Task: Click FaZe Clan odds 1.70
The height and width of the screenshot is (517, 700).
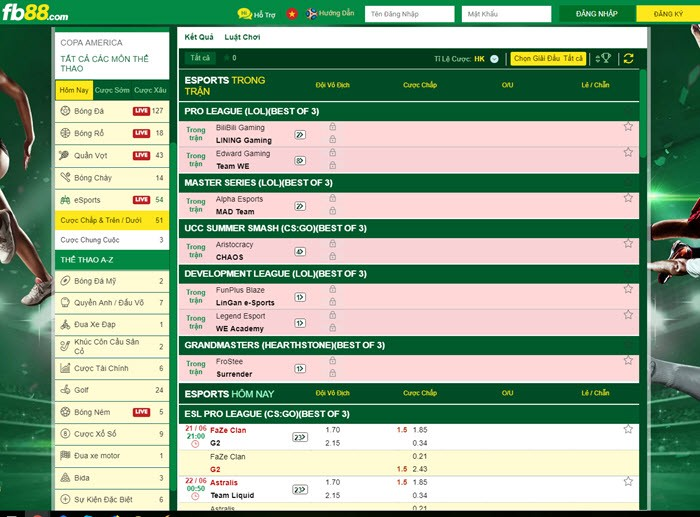Action: coord(333,430)
